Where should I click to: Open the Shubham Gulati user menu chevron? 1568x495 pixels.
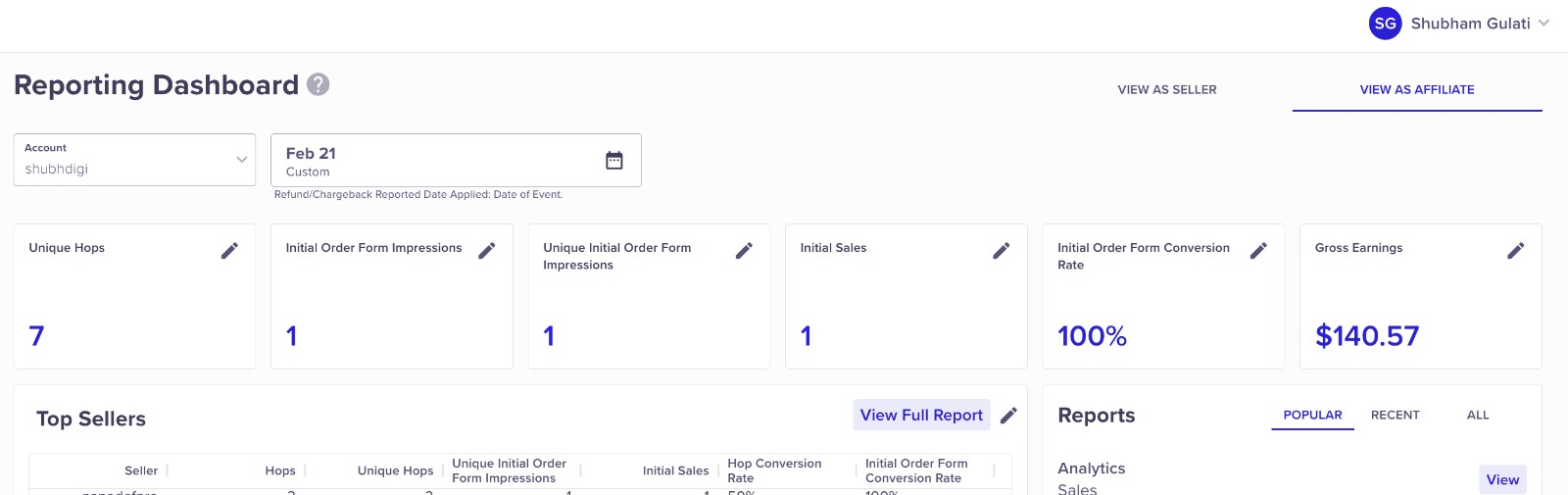click(1544, 24)
